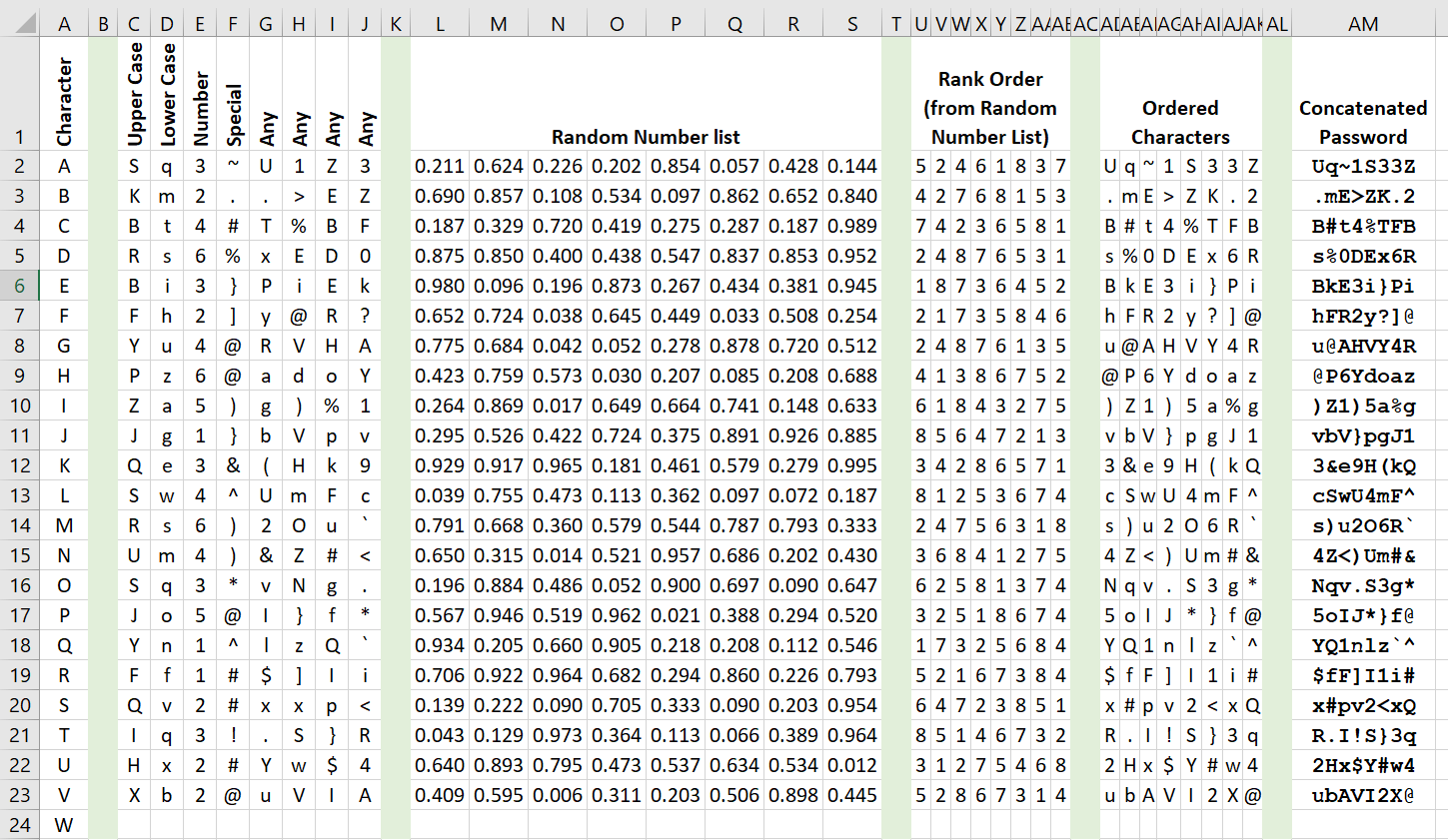Select password cell 'Uq~1S33Z'
1448x840 pixels.
pos(1363,166)
